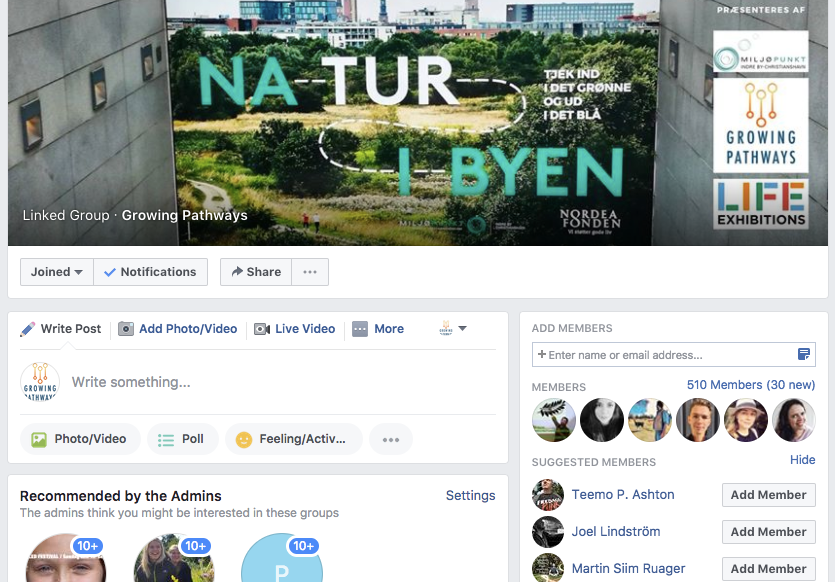Toggle group Notifications button

pos(151,272)
